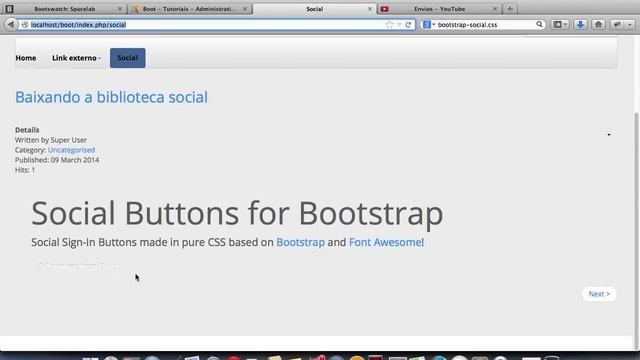The image size is (640, 360).
Task: Open the Uncategorised category link
Action: [71, 150]
